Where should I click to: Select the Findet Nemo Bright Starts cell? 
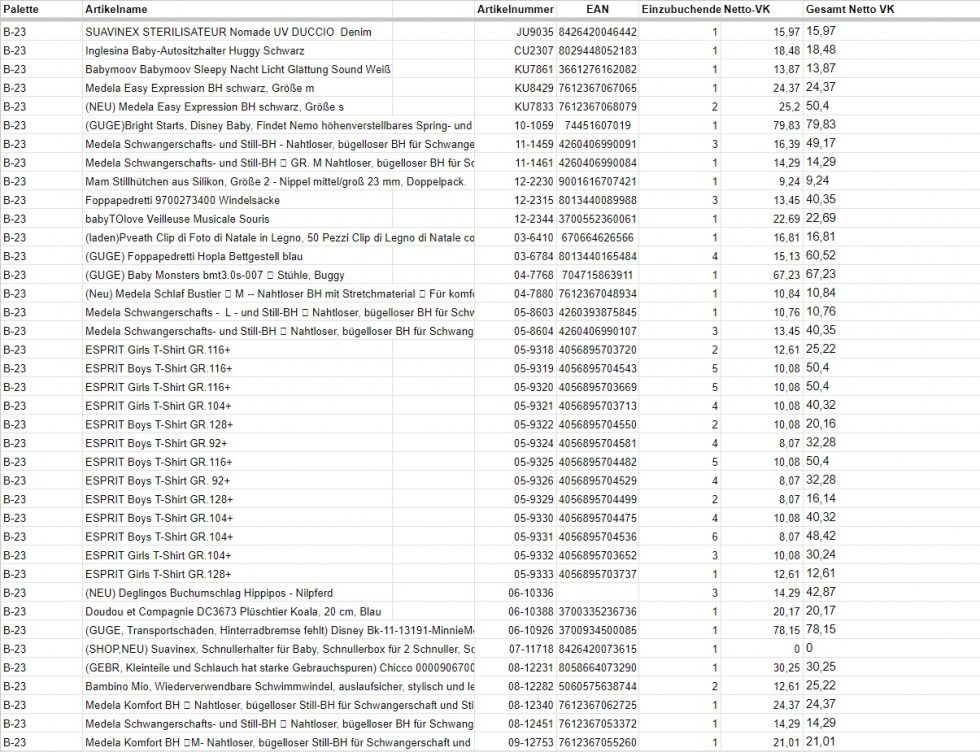(279, 126)
